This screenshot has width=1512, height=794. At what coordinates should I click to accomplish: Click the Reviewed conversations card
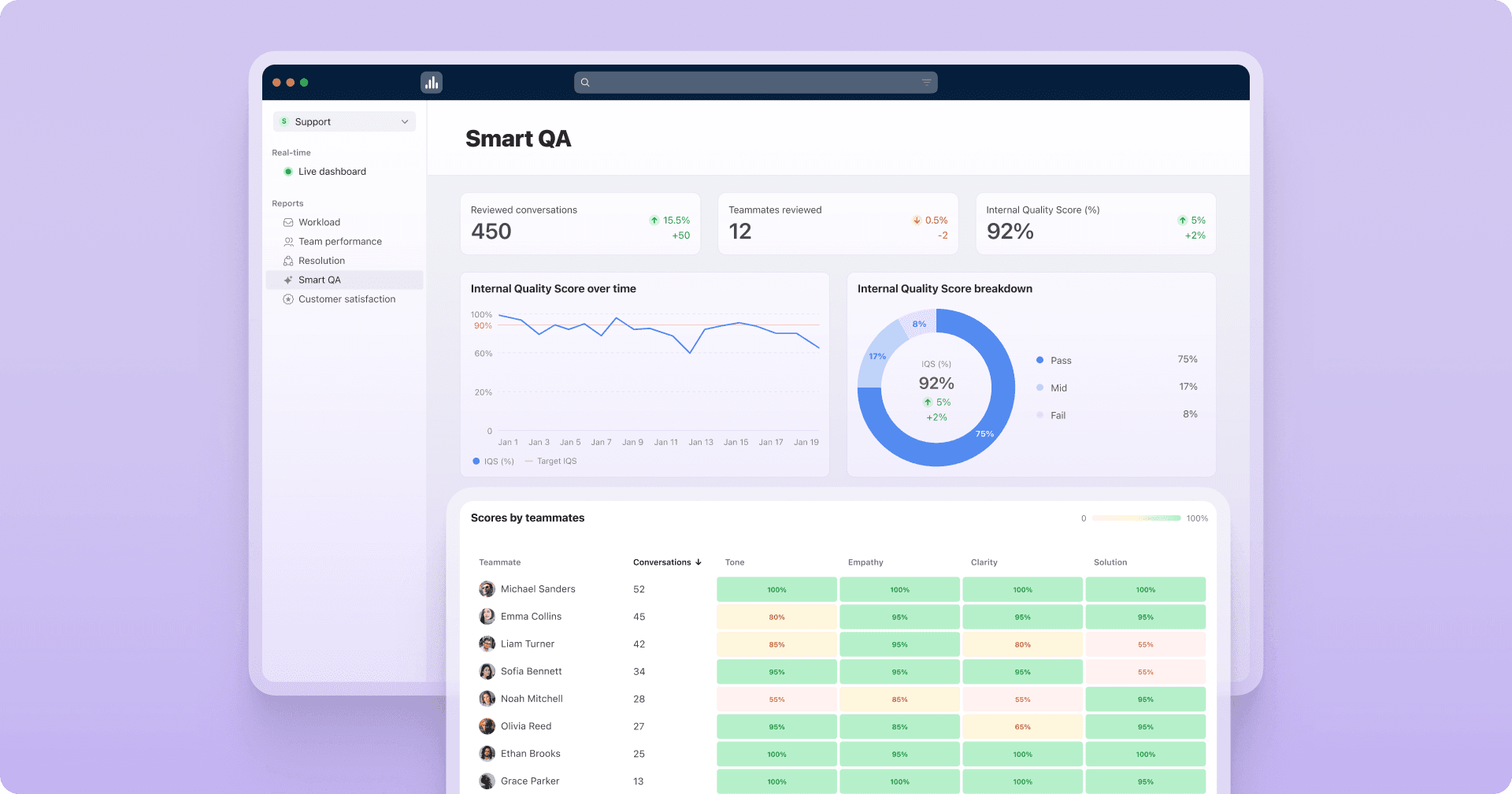point(580,224)
